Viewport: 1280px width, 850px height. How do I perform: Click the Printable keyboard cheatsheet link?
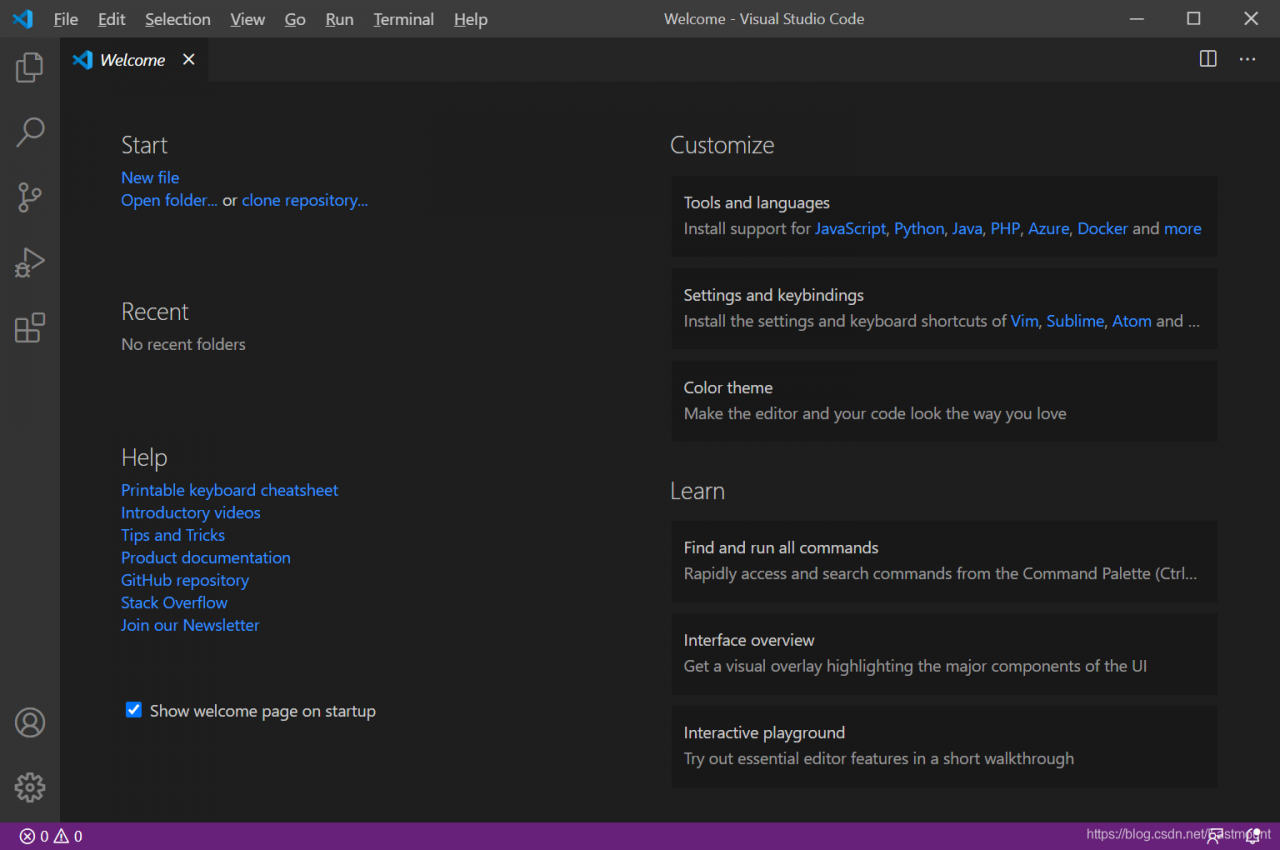tap(229, 490)
